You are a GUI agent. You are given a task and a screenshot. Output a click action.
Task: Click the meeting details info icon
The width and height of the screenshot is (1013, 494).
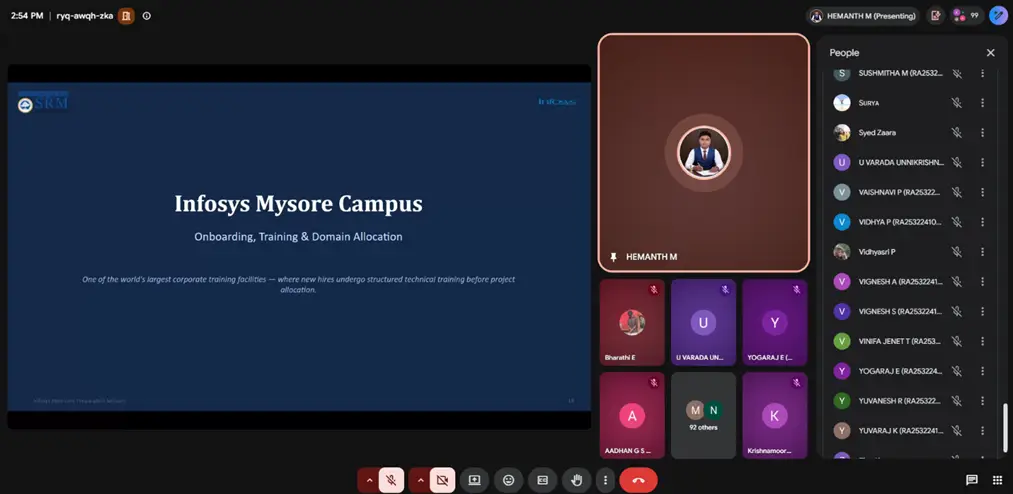pyautogui.click(x=147, y=16)
